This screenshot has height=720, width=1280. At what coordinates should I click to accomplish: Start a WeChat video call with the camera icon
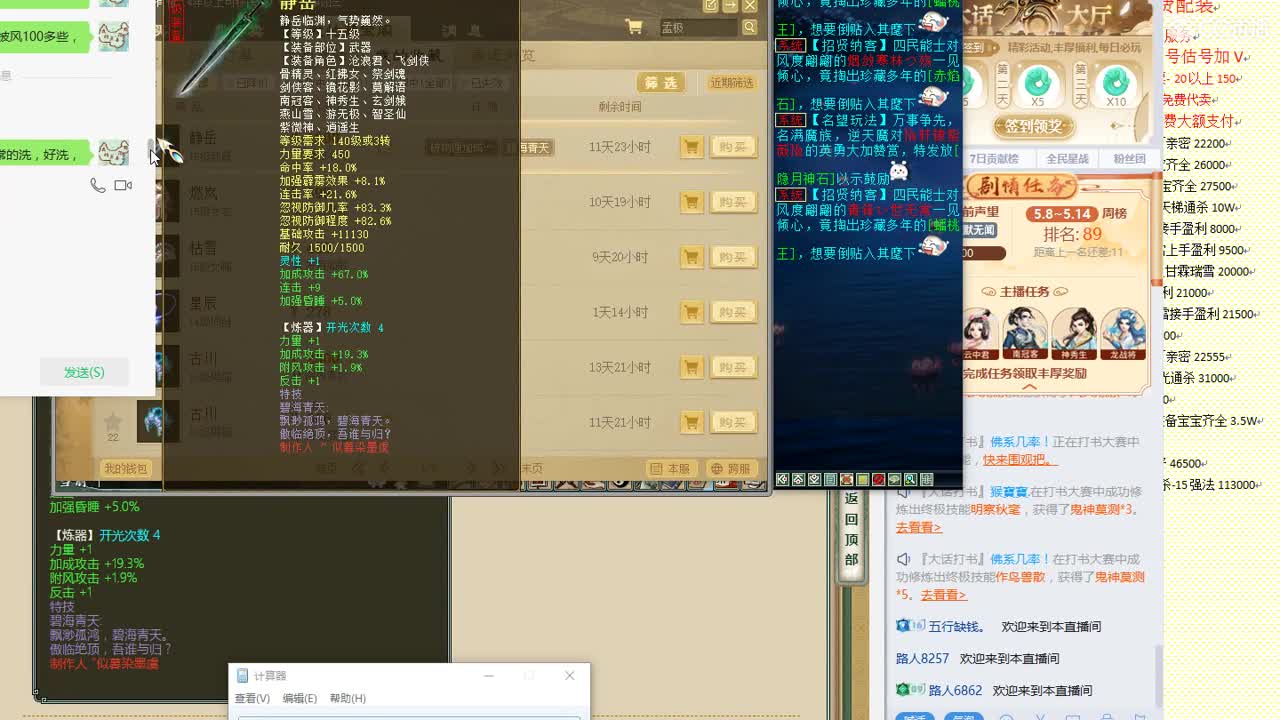[x=123, y=185]
